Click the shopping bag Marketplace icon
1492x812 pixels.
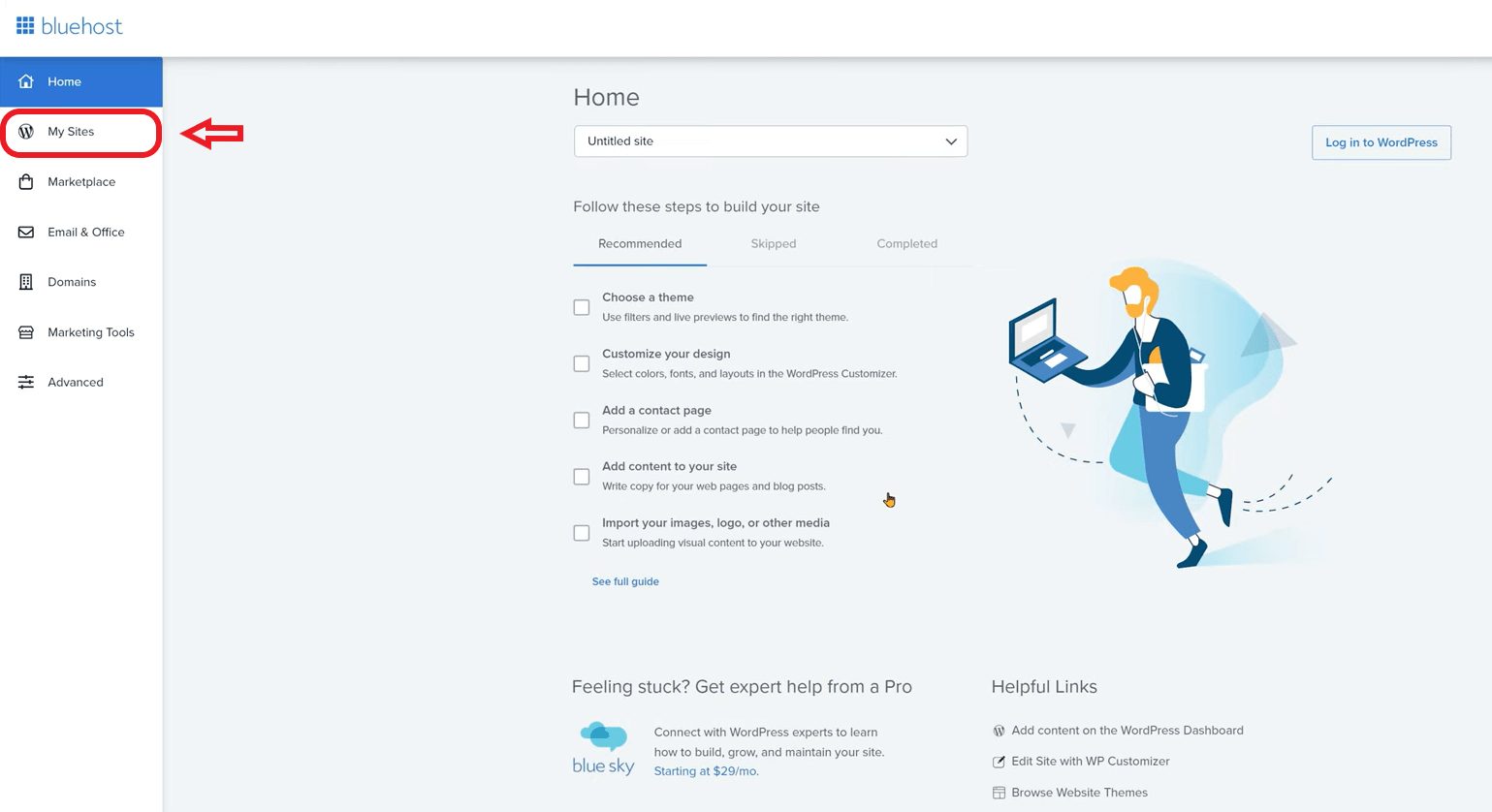point(26,182)
